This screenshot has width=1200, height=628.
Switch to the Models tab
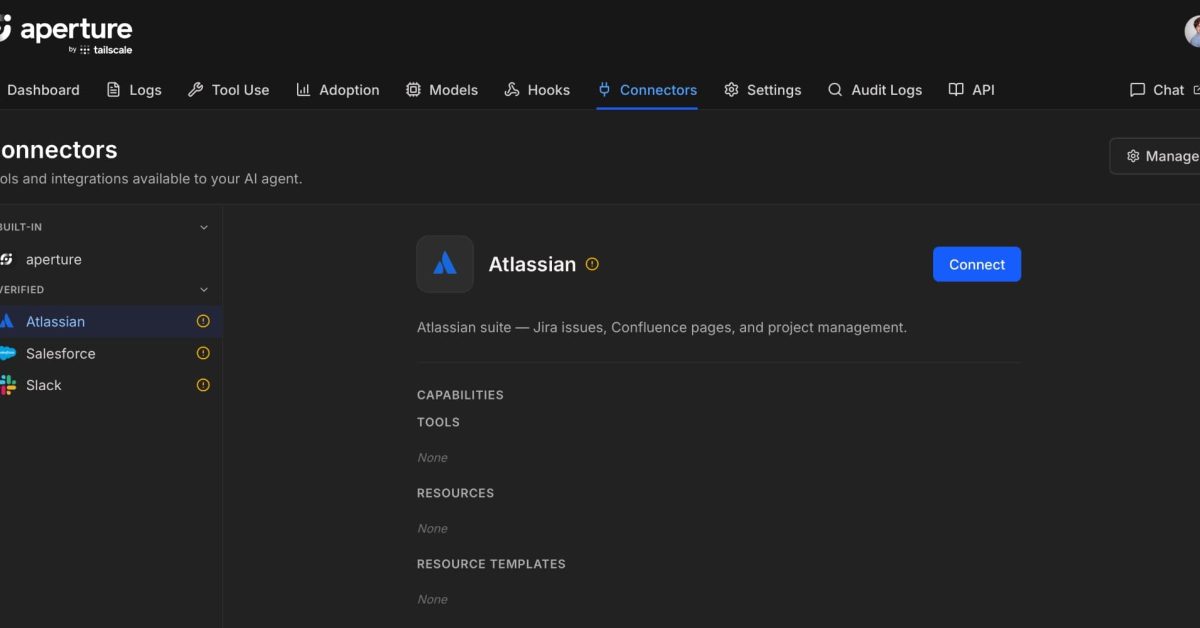(442, 90)
